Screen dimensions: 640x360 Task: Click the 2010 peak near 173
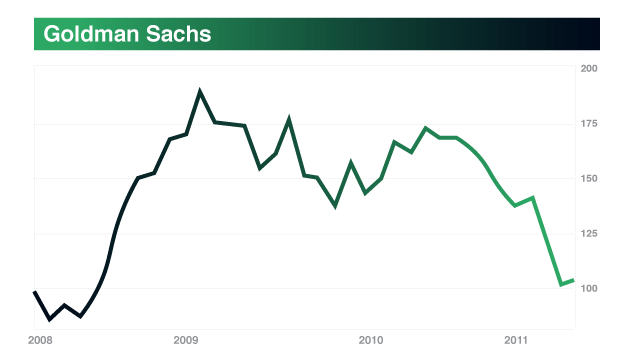(x=426, y=128)
